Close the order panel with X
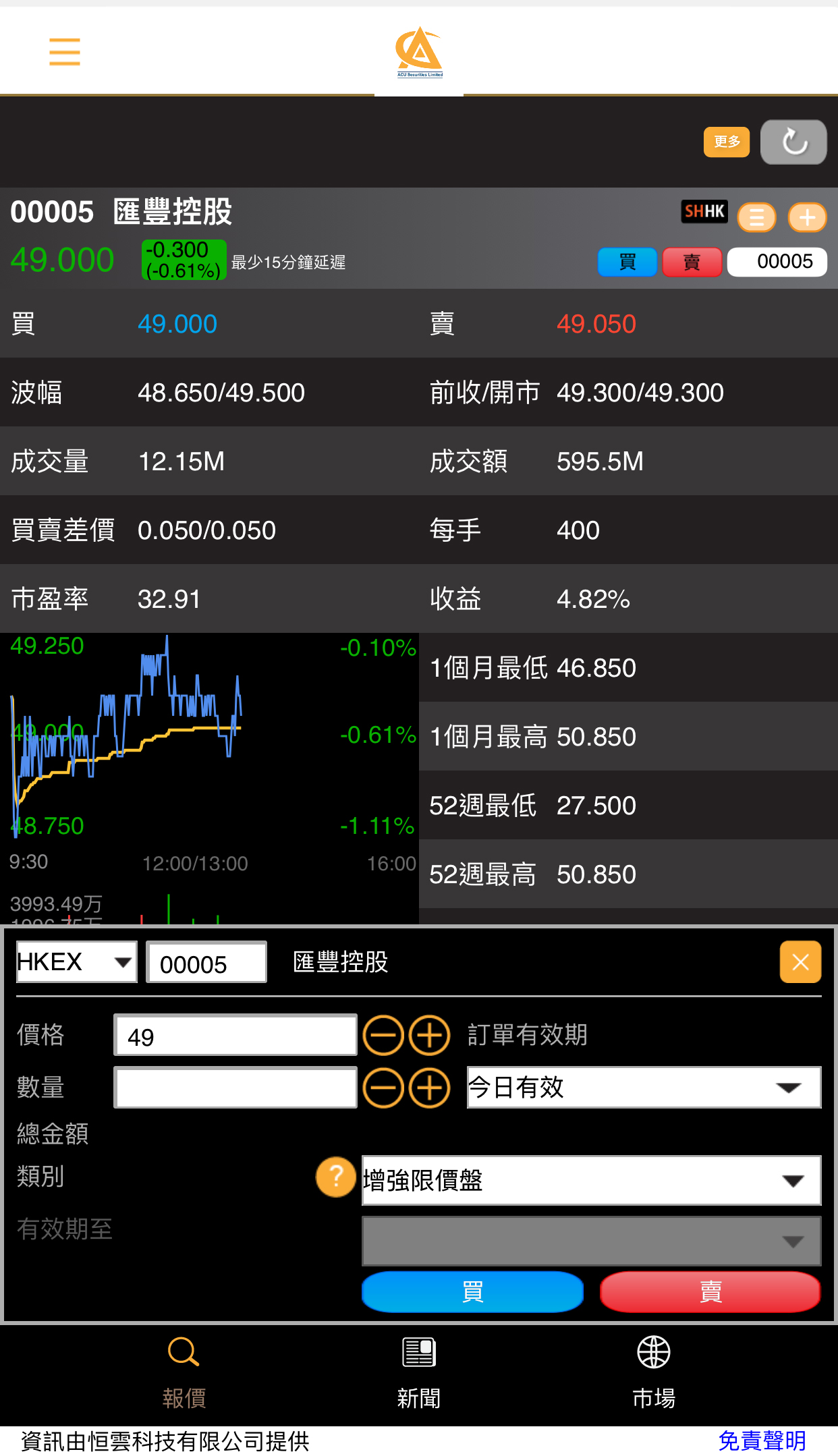838x1456 pixels. pos(800,962)
